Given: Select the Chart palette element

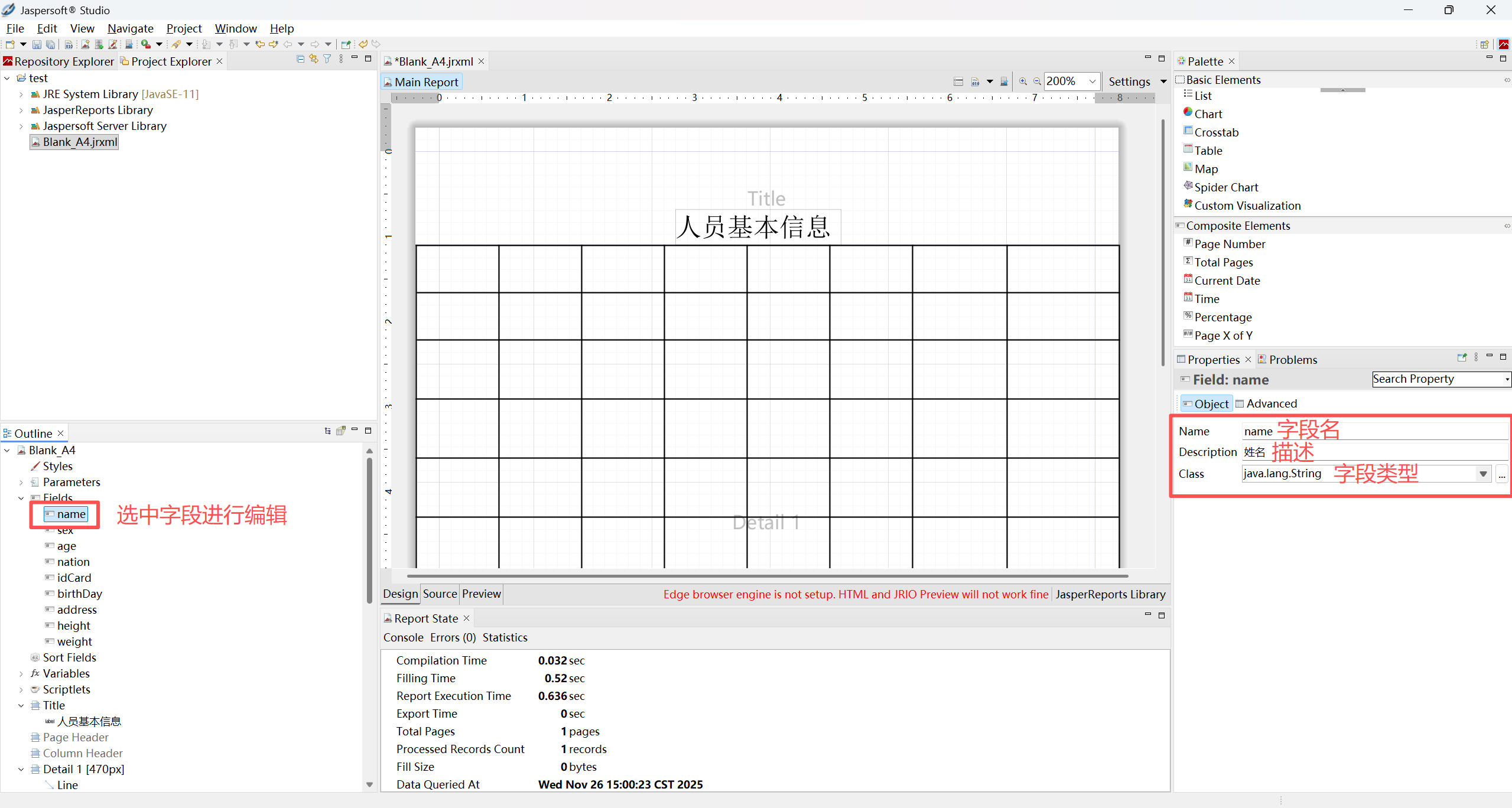Looking at the screenshot, I should pyautogui.click(x=1208, y=114).
